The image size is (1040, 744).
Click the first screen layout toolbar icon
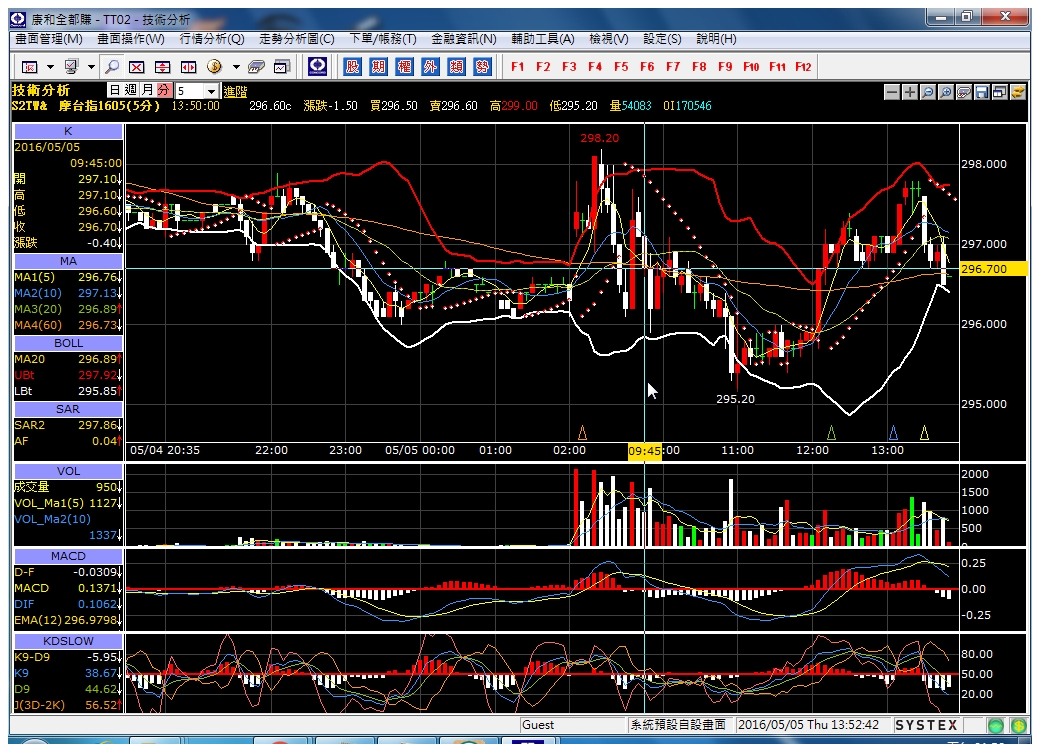(30, 66)
